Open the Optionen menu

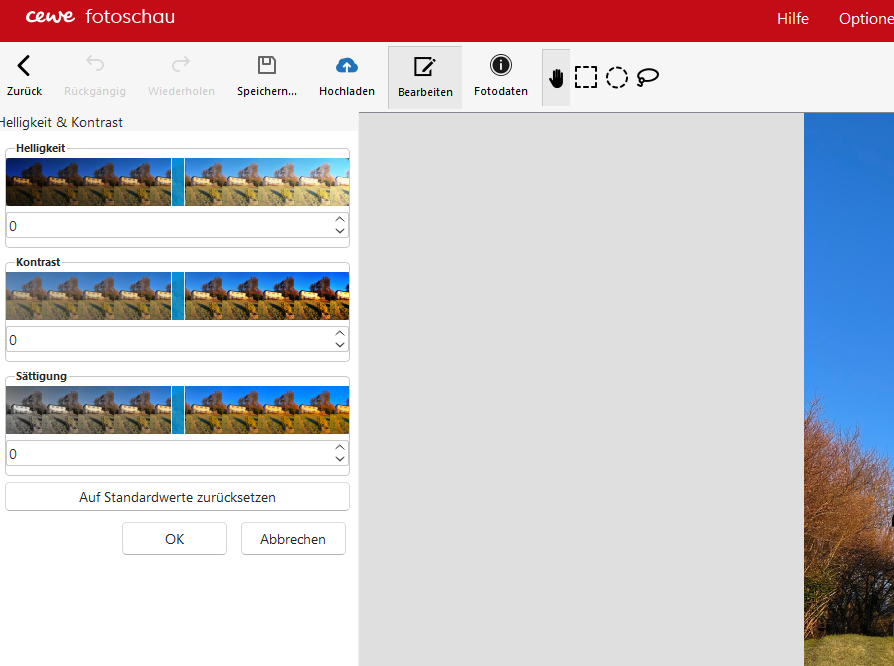point(865,19)
